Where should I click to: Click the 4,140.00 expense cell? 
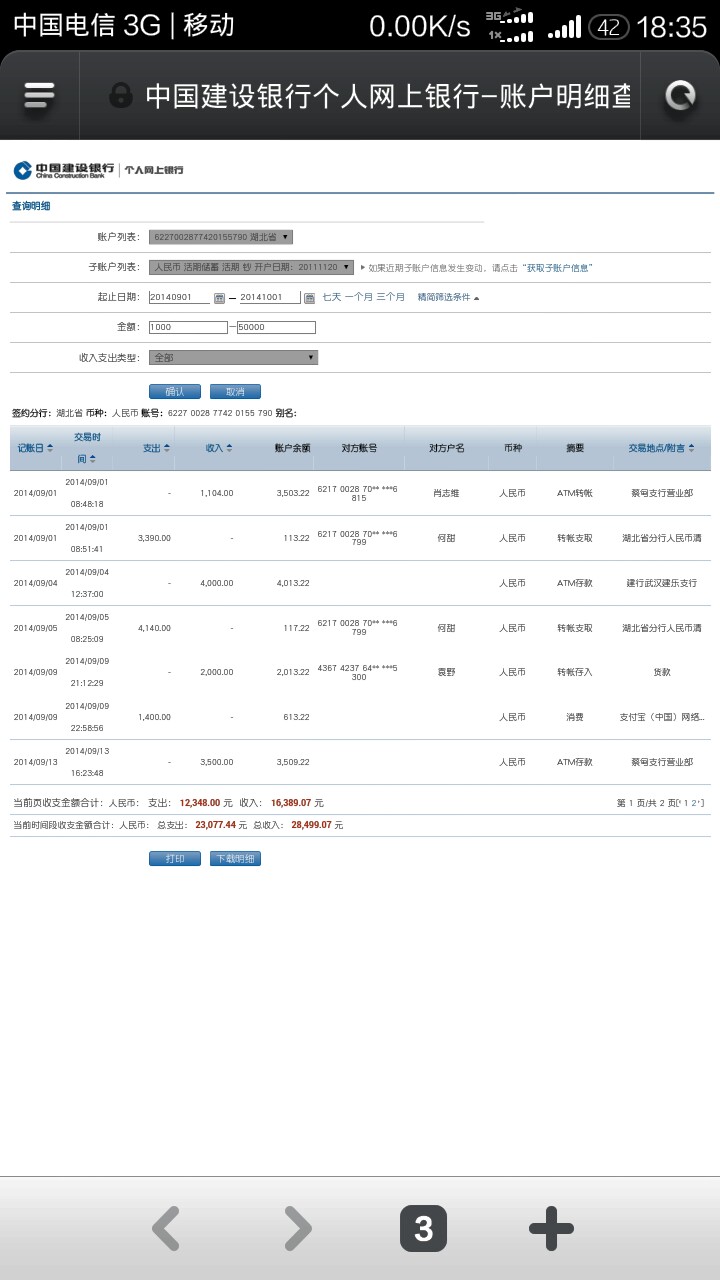coord(154,628)
